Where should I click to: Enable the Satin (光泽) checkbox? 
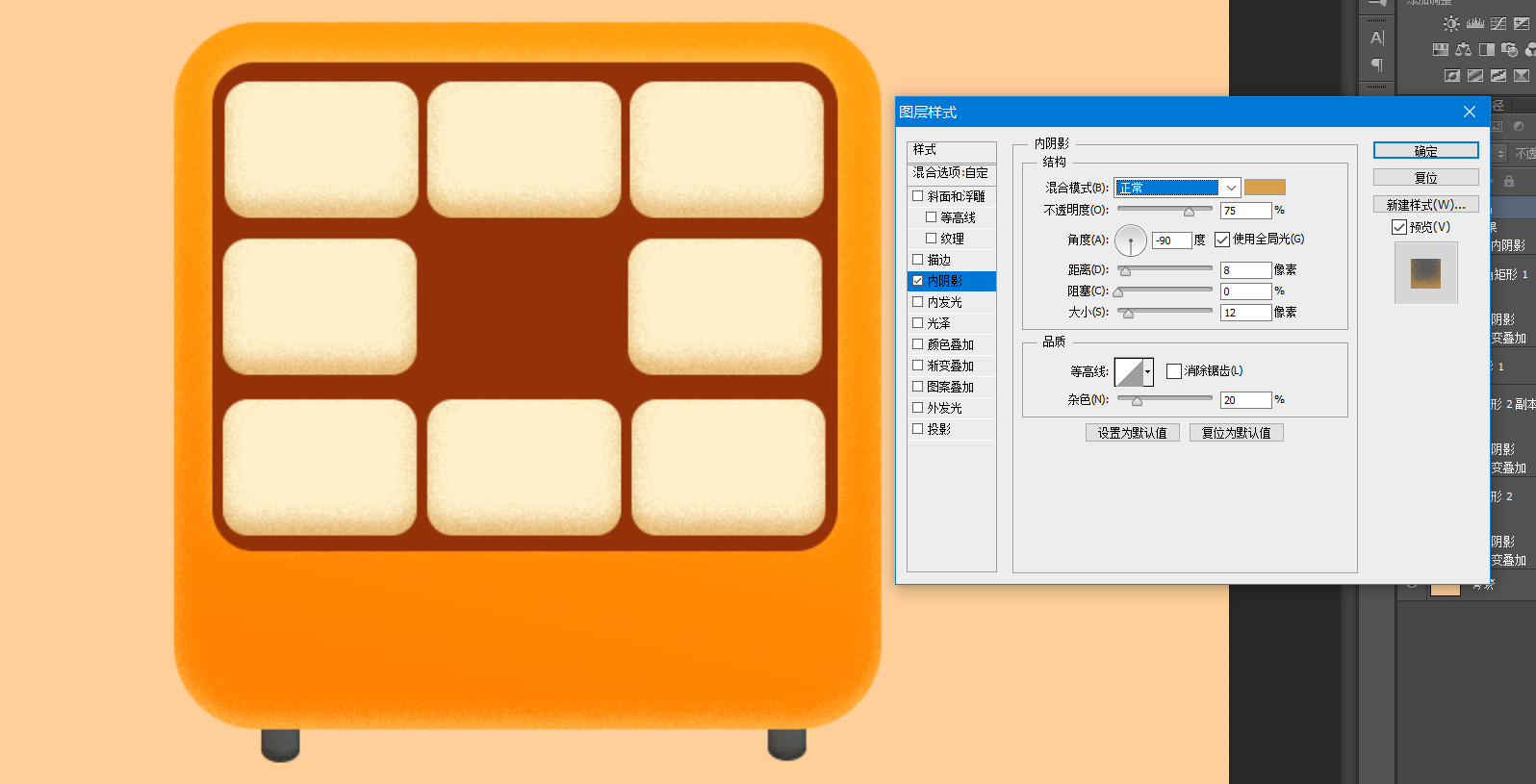click(x=918, y=323)
